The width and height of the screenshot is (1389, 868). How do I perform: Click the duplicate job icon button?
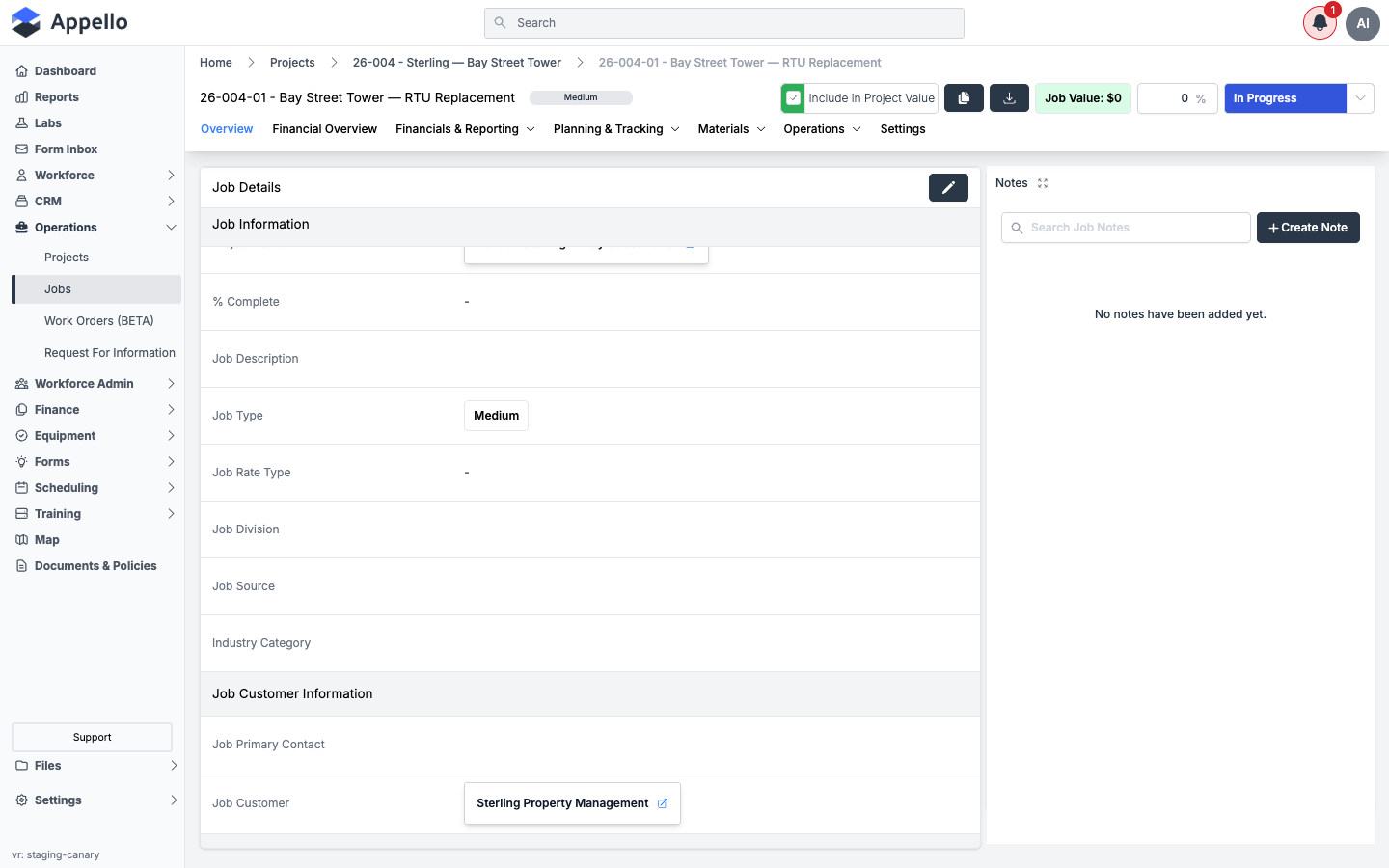point(964,98)
